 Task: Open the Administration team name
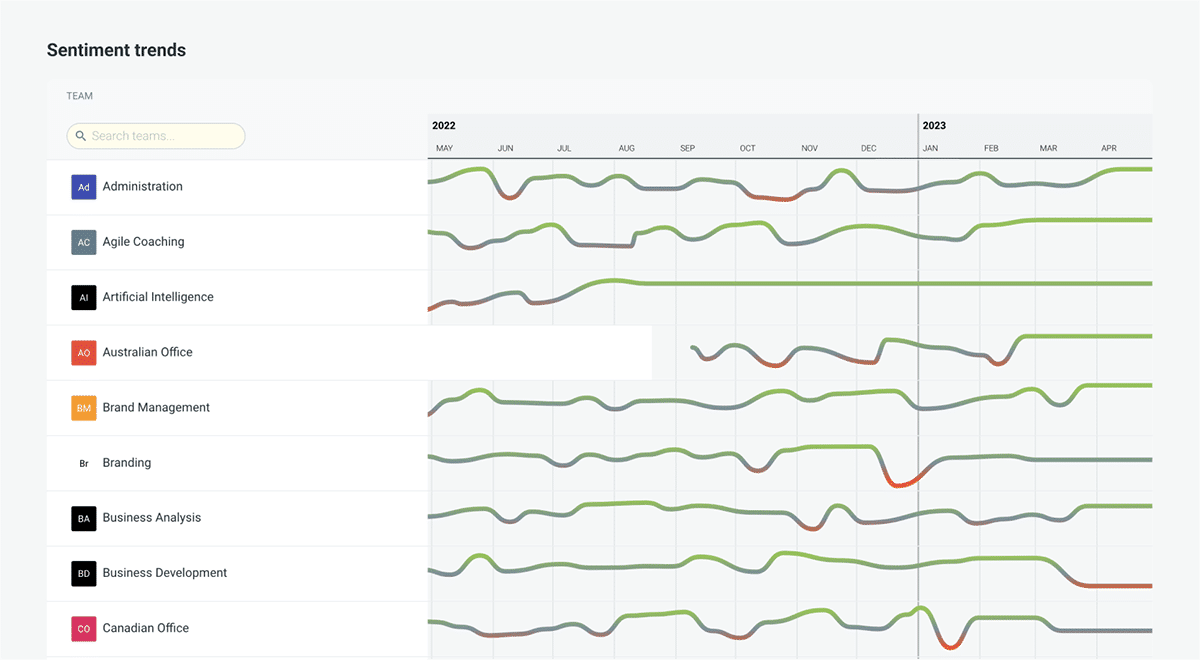(142, 187)
